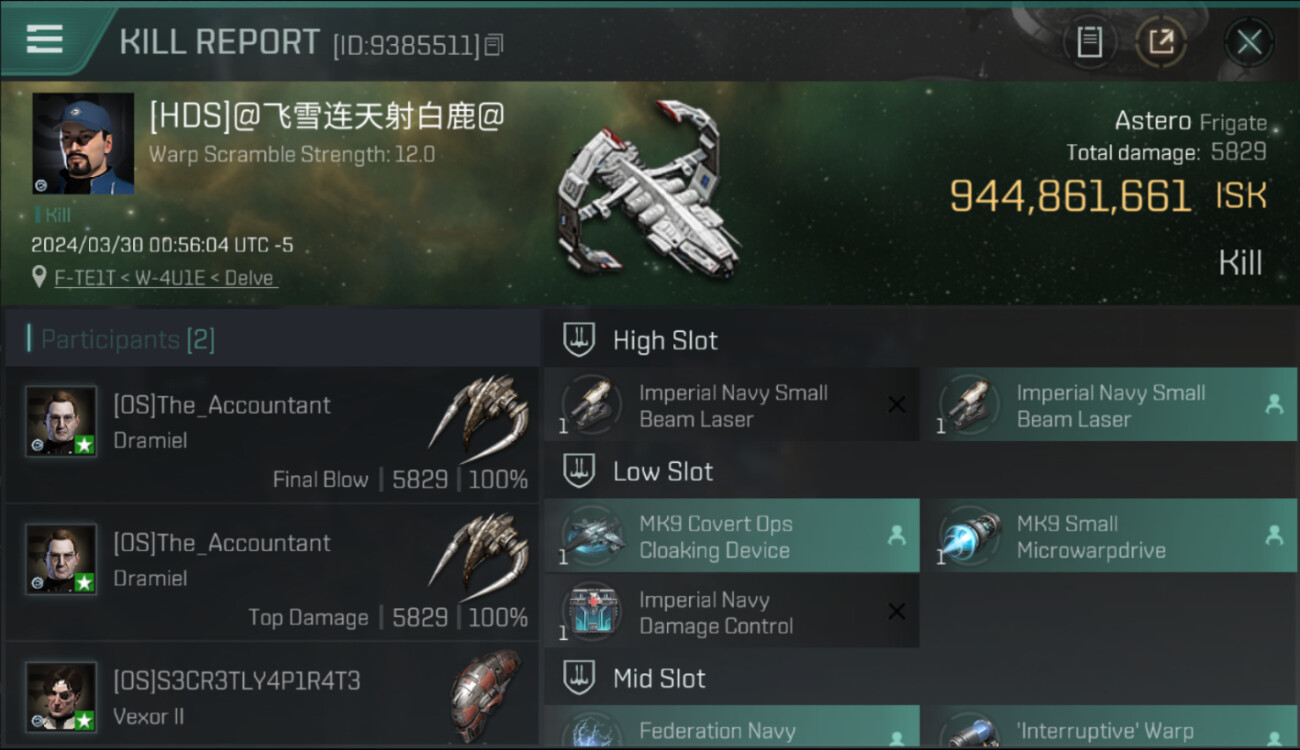
Task: Select Imperial Navy Damage Control module
Action: (731, 612)
